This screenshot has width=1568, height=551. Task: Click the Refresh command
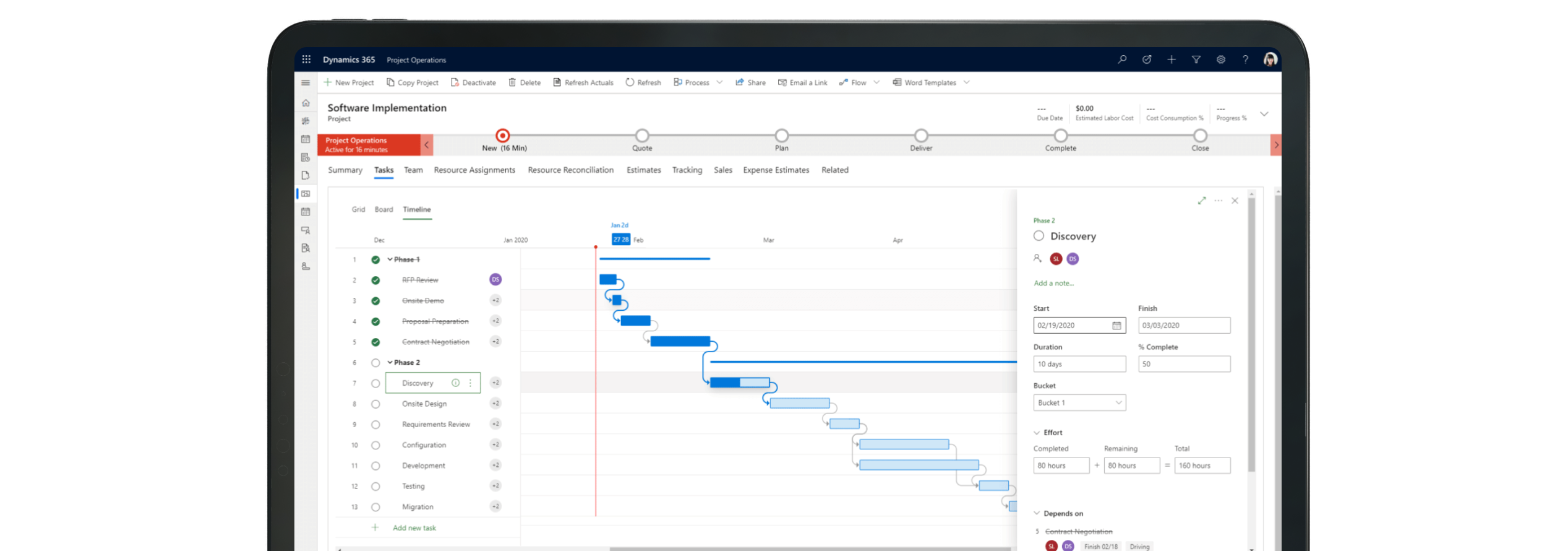tap(643, 82)
